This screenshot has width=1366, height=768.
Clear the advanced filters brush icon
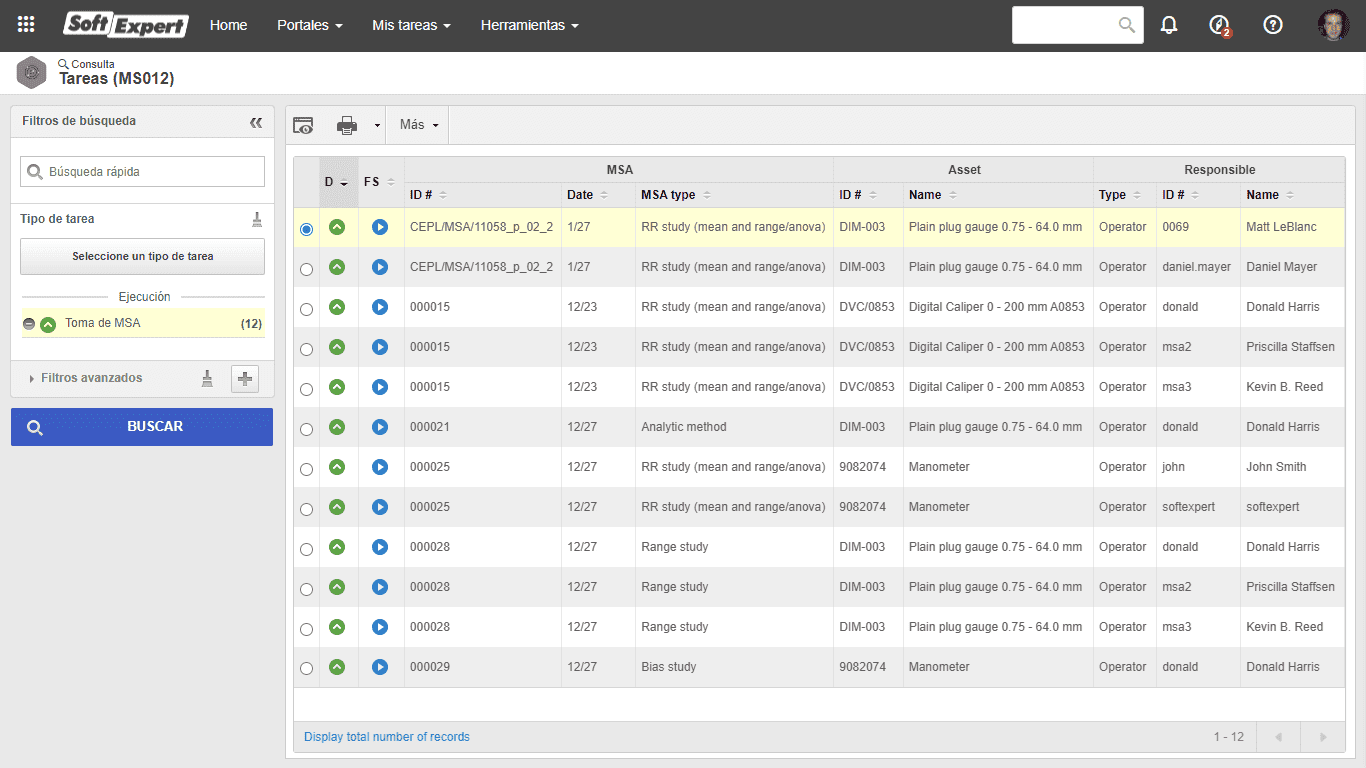coord(207,378)
